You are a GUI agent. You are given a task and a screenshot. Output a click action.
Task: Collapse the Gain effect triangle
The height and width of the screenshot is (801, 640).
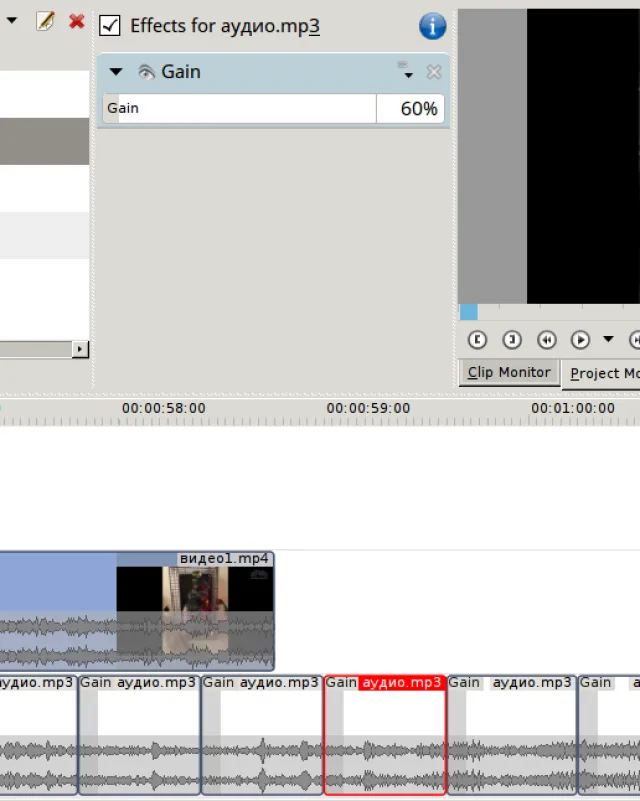[116, 72]
